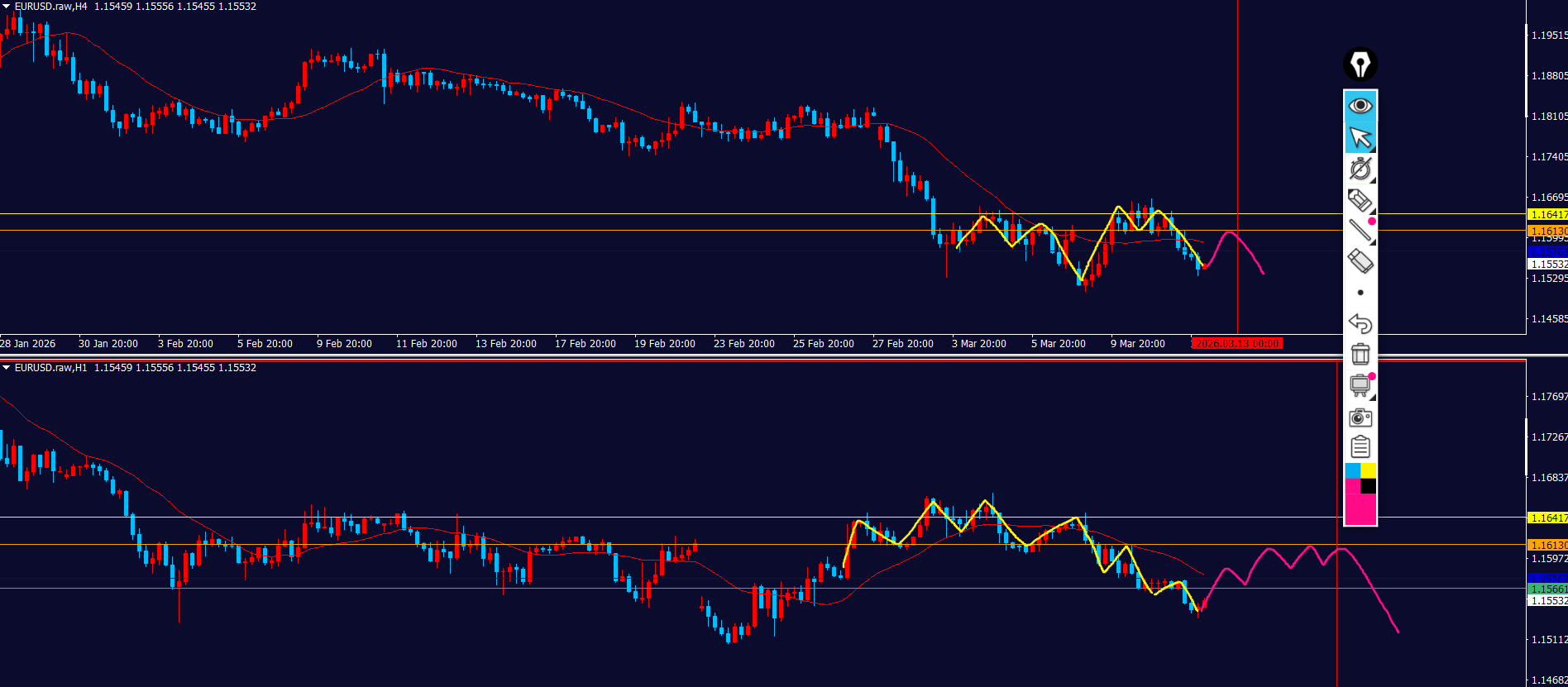Click the 1.16417 yellow price label in H4 chart
Viewport: 1568px width, 687px height.
(x=1547, y=215)
